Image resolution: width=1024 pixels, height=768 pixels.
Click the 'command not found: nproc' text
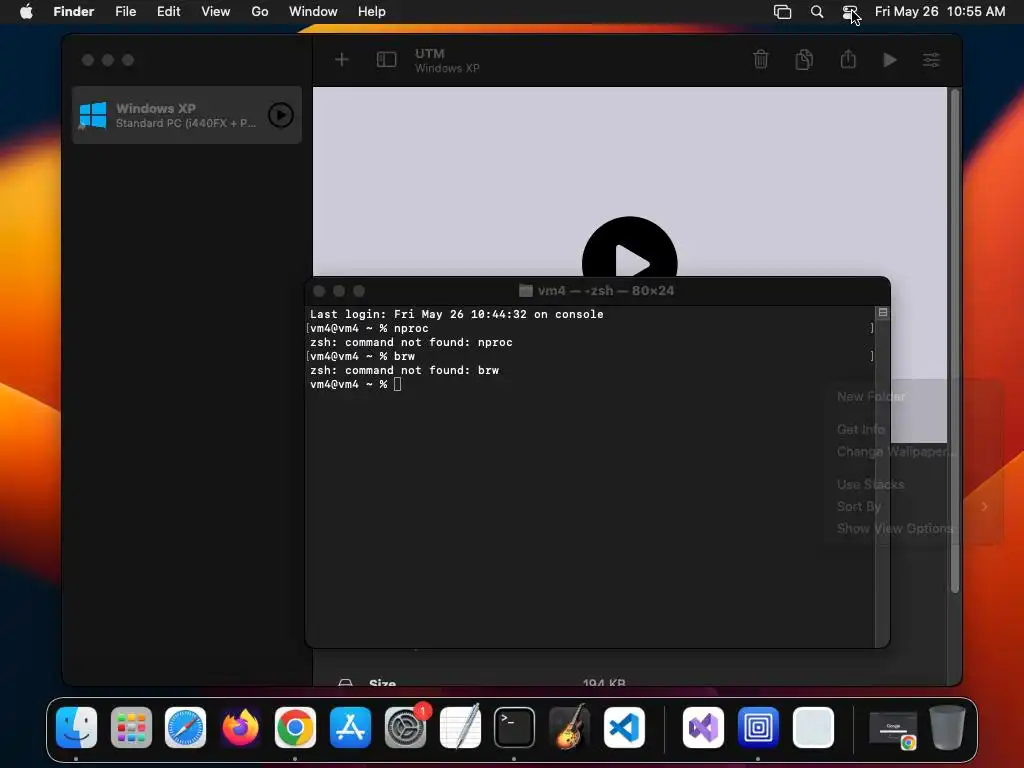pos(428,342)
